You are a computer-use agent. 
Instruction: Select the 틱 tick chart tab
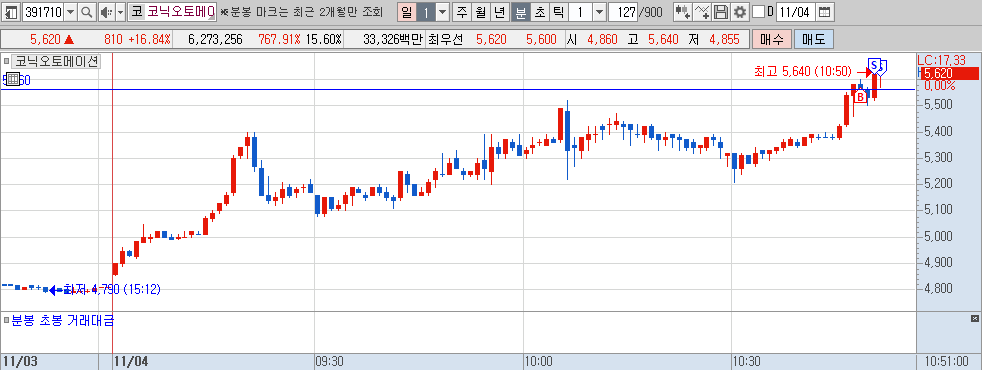558,12
